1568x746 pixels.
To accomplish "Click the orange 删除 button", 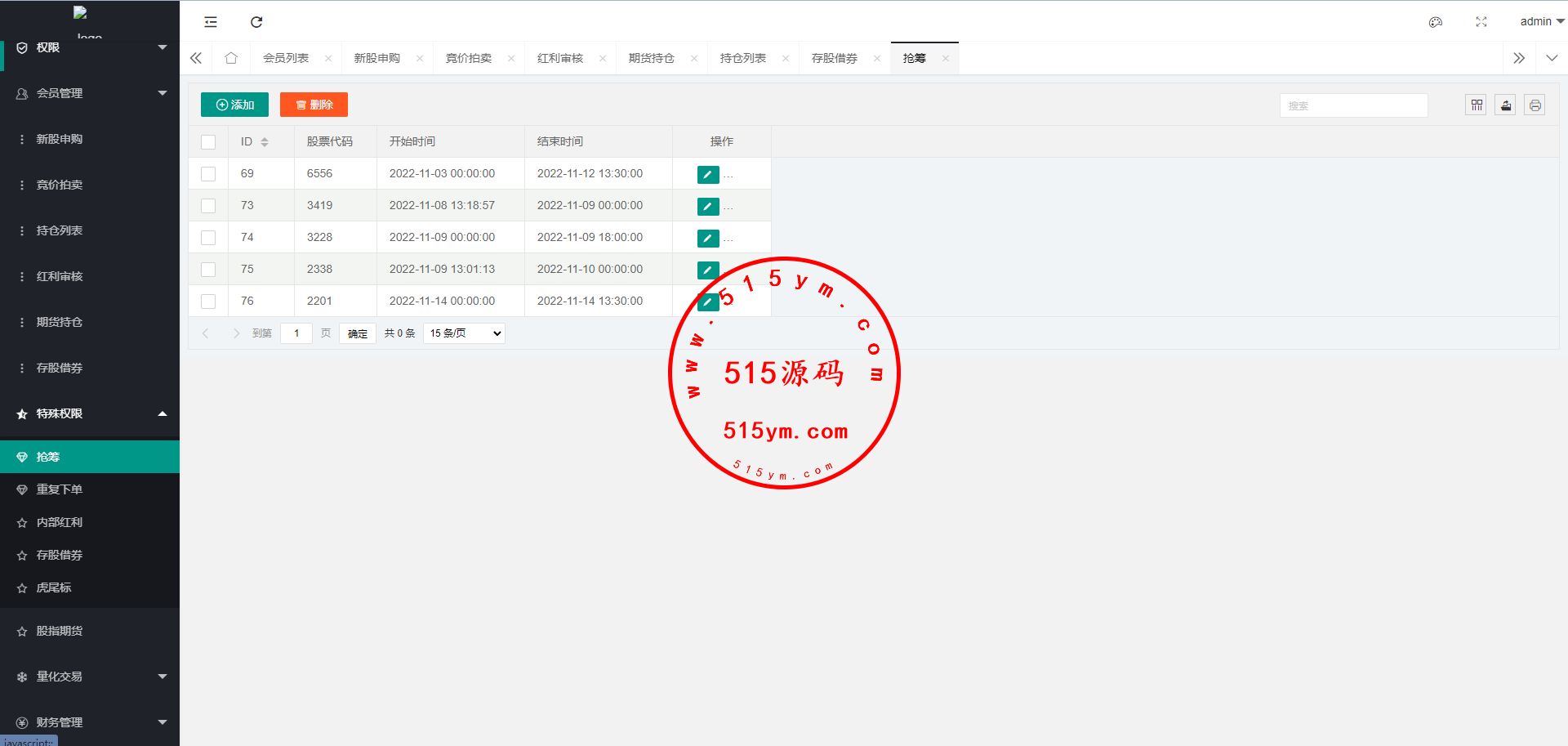I will pyautogui.click(x=314, y=105).
